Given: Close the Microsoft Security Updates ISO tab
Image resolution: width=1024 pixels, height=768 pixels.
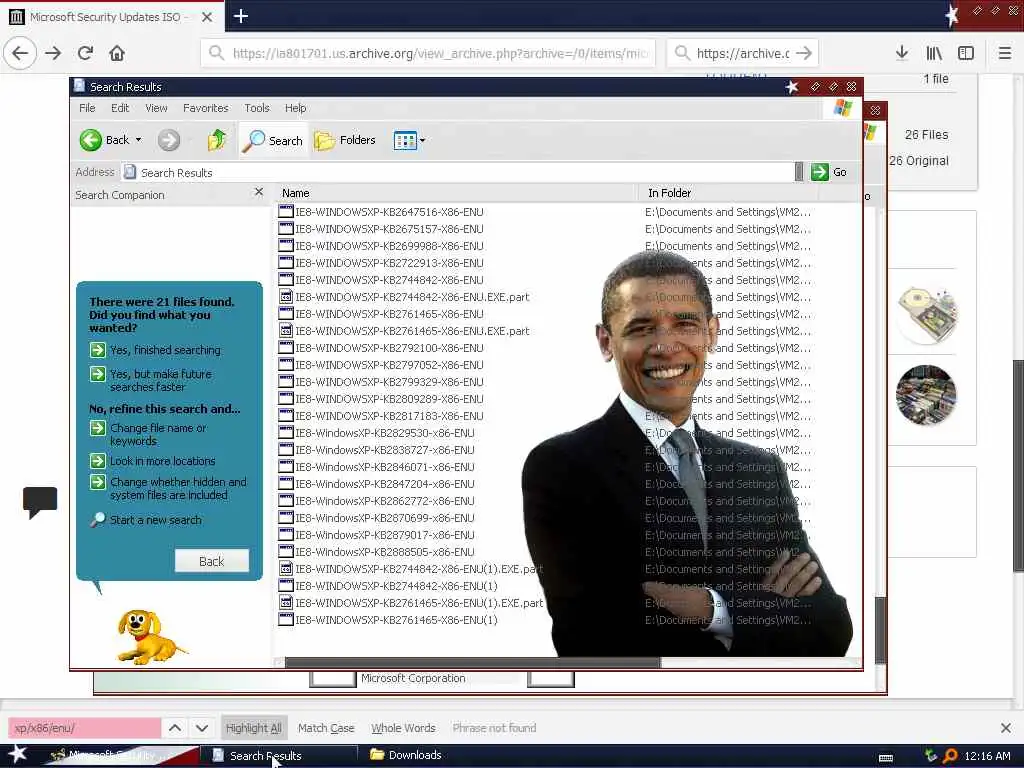Looking at the screenshot, I should tap(207, 17).
